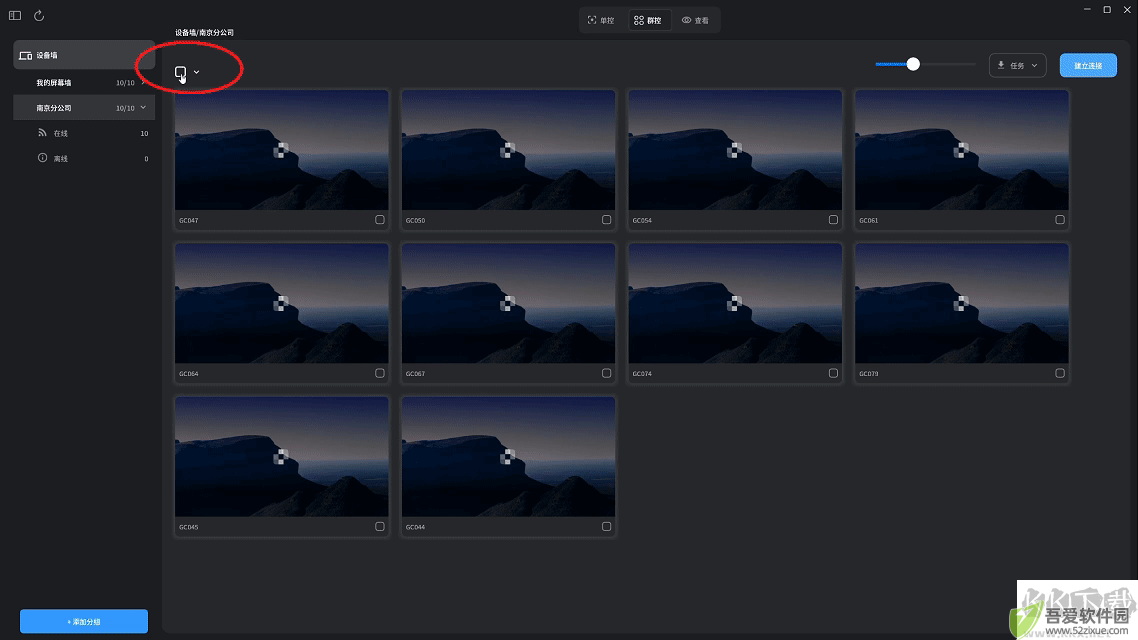Click the refresh icon in title bar
The image size is (1138, 640).
coord(39,15)
